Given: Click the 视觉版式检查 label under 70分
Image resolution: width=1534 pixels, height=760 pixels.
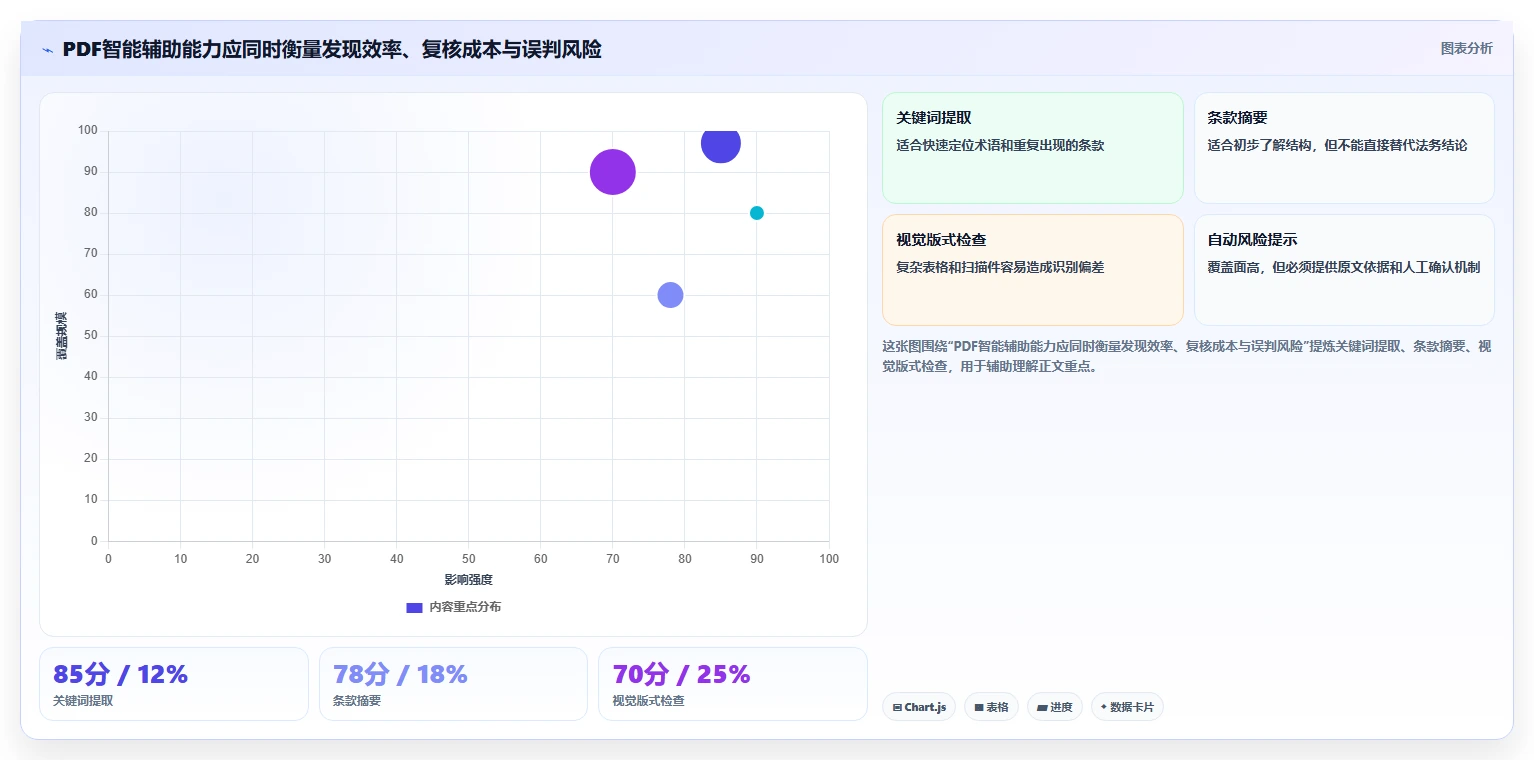Looking at the screenshot, I should [648, 701].
